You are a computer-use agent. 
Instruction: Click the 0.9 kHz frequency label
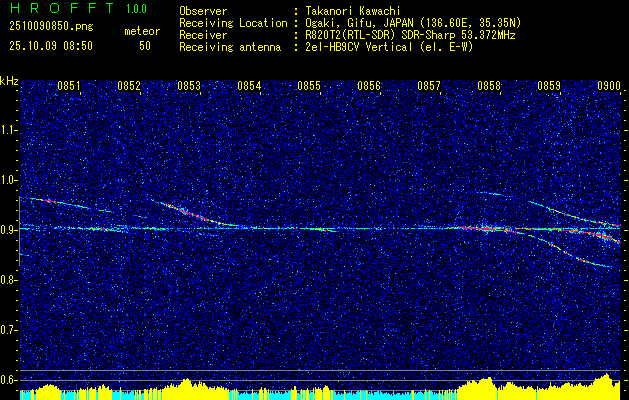point(9,230)
